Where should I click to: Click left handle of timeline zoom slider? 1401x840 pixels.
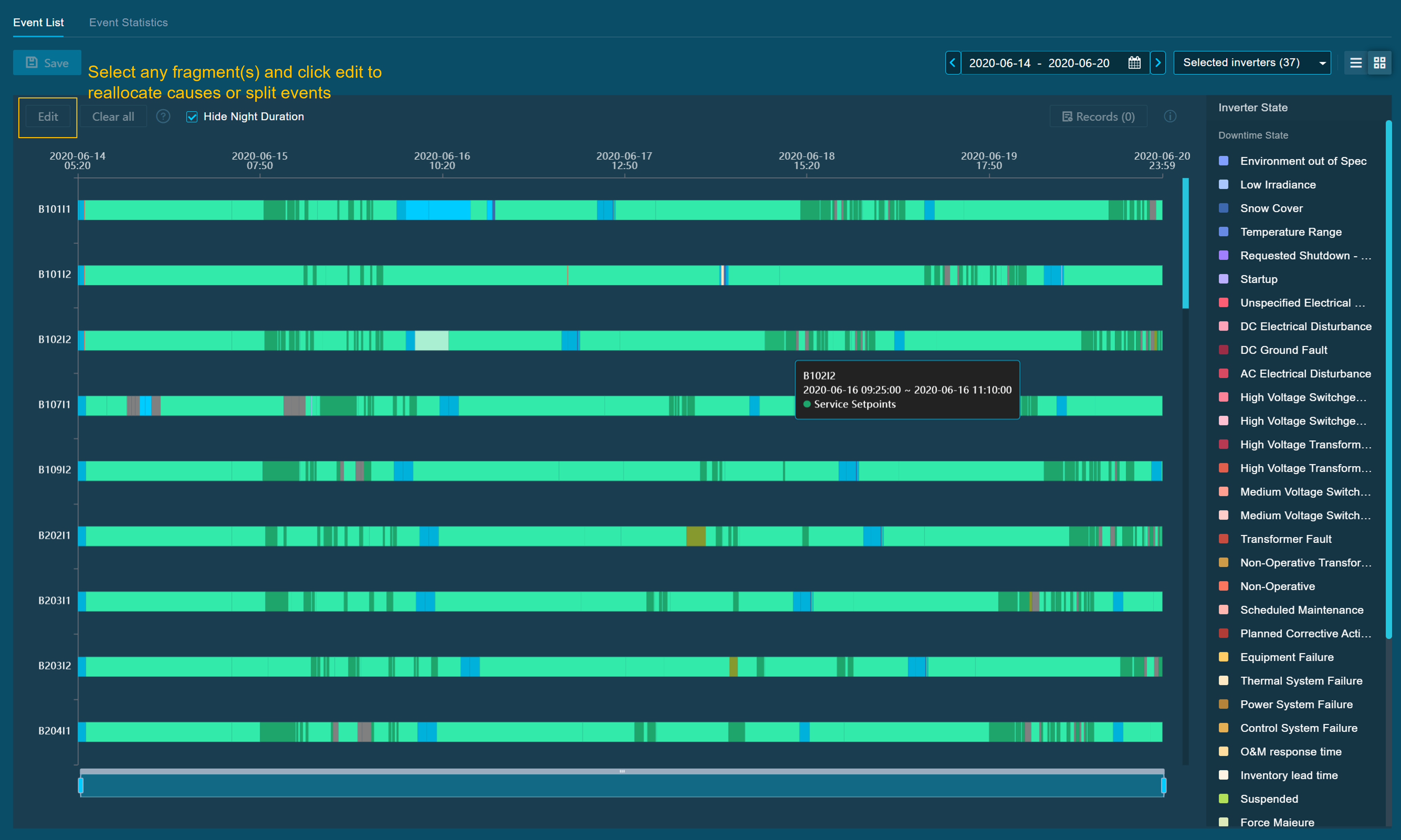[x=81, y=785]
